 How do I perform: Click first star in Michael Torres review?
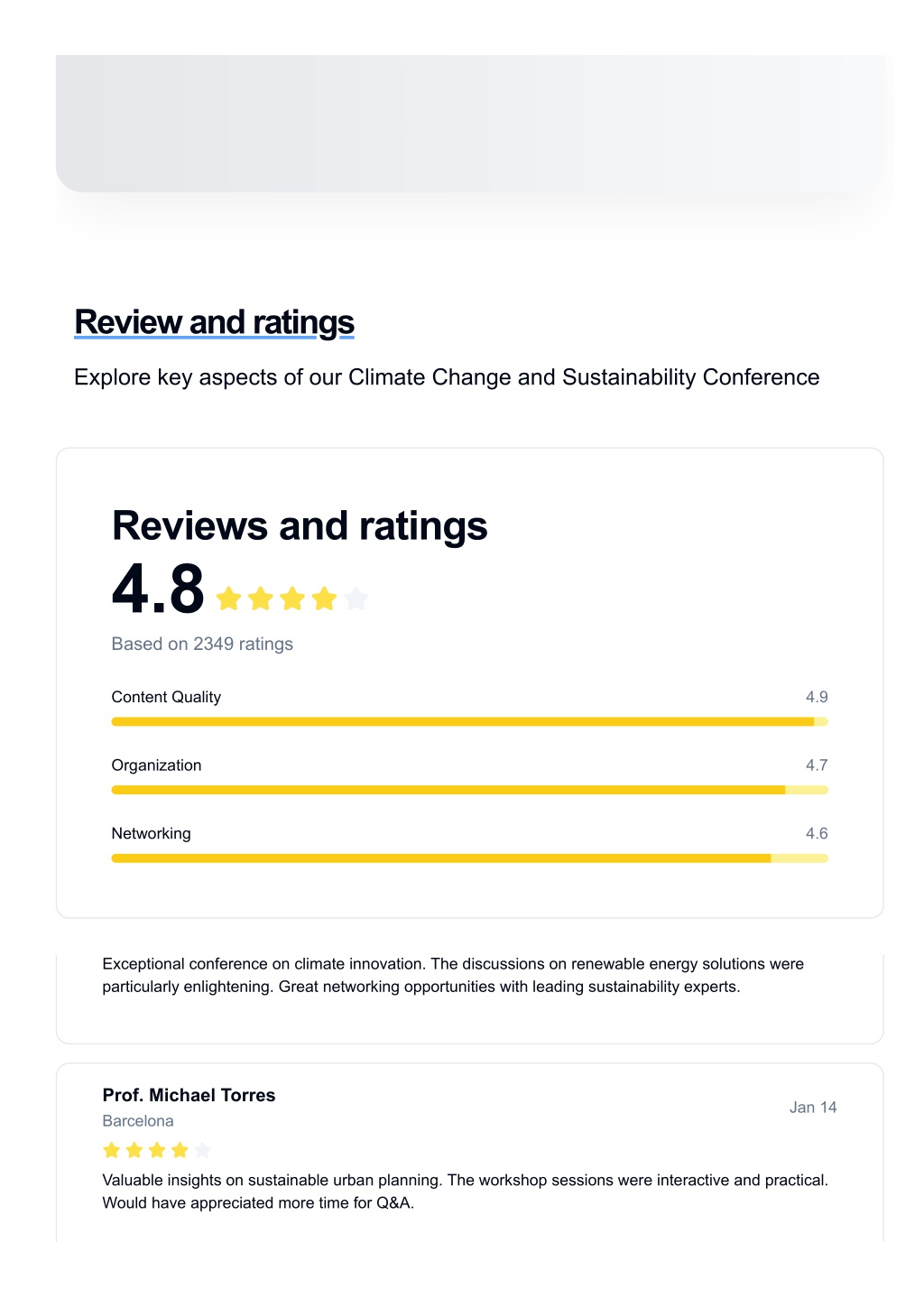coord(112,1150)
